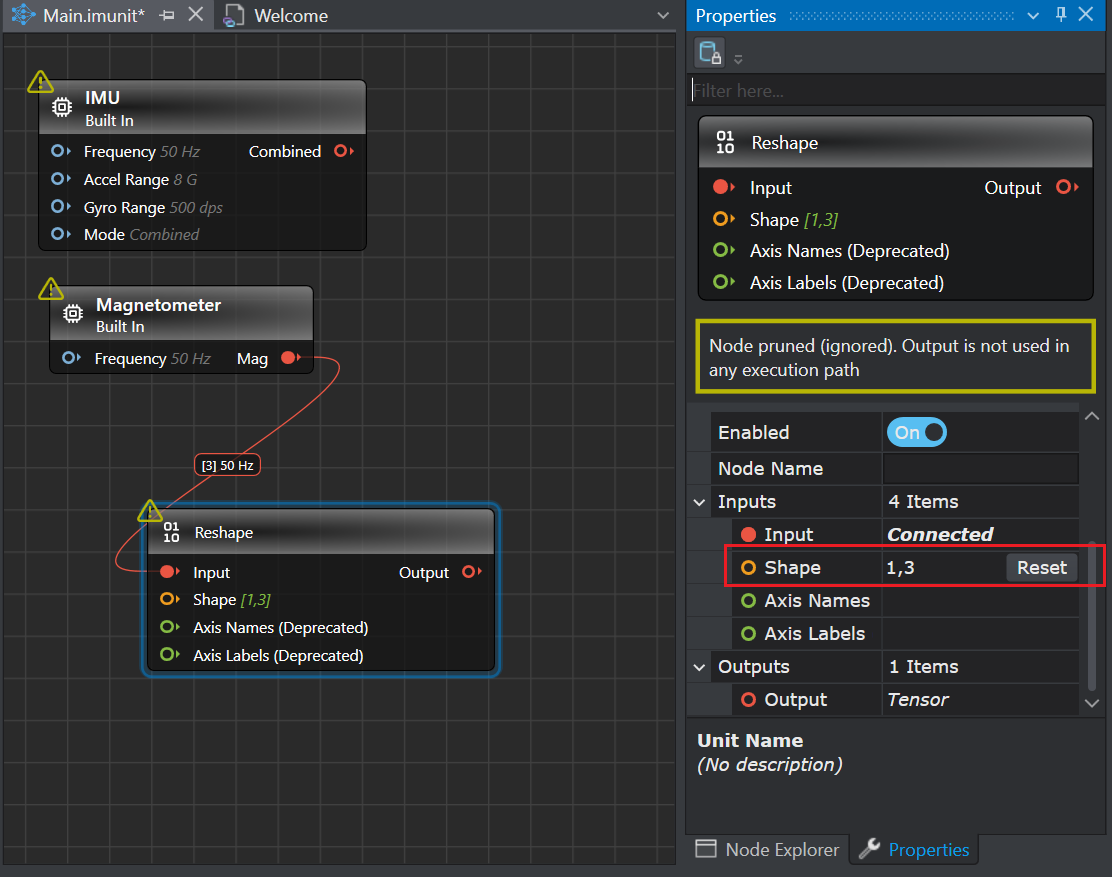Toggle the Enabled switch off
The width and height of the screenshot is (1112, 877).
(x=916, y=432)
